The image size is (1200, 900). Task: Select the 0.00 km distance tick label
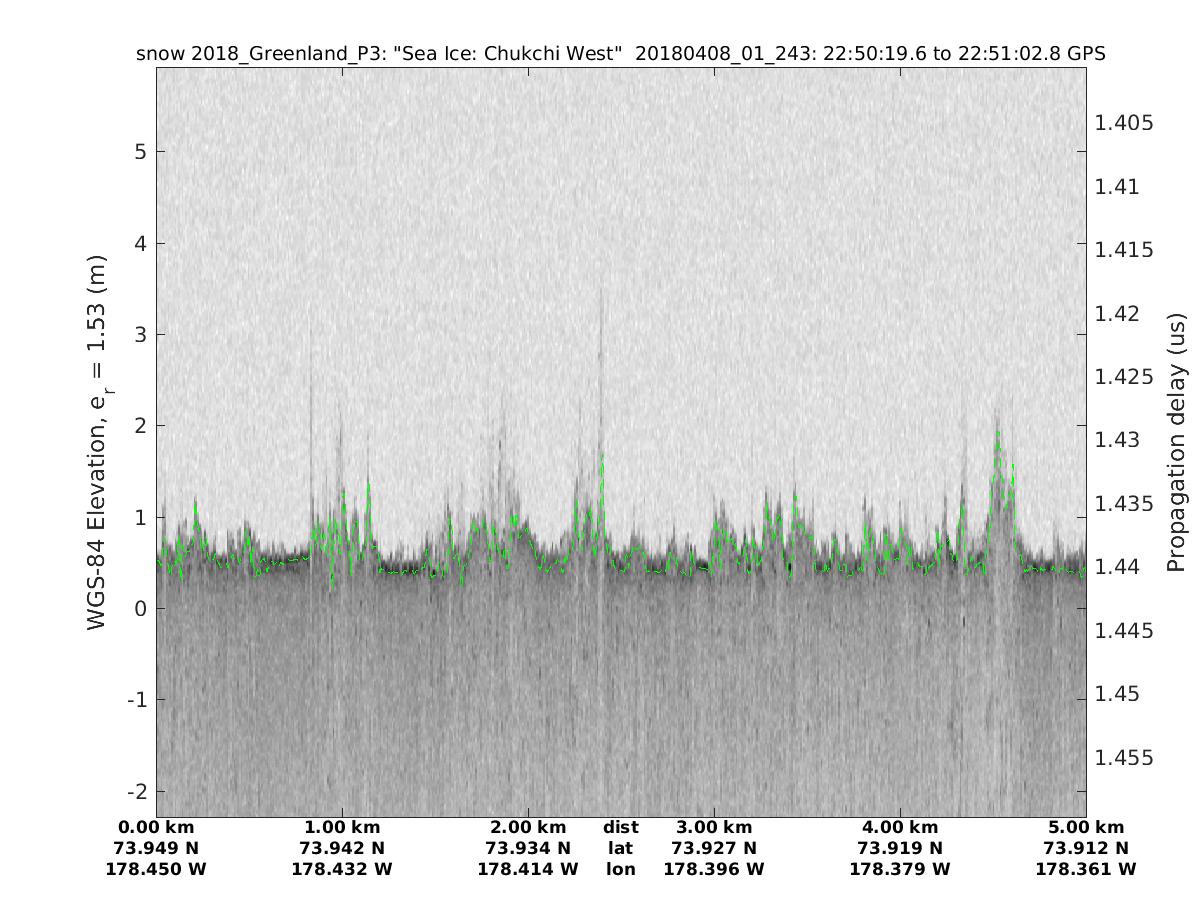point(156,828)
